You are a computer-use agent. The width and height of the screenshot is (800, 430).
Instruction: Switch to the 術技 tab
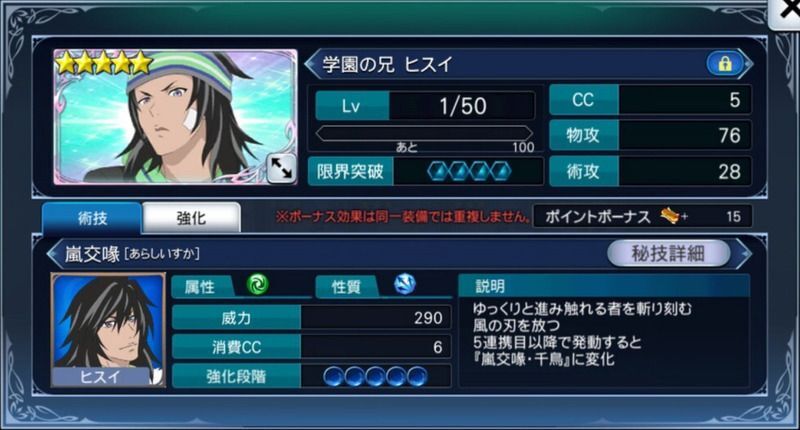92,218
